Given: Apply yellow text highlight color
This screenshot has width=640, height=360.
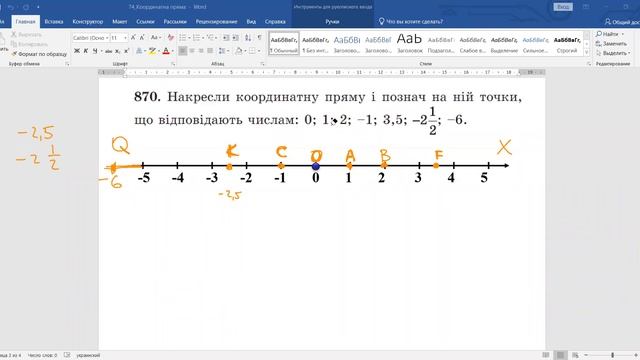Looking at the screenshot, I should [152, 51].
